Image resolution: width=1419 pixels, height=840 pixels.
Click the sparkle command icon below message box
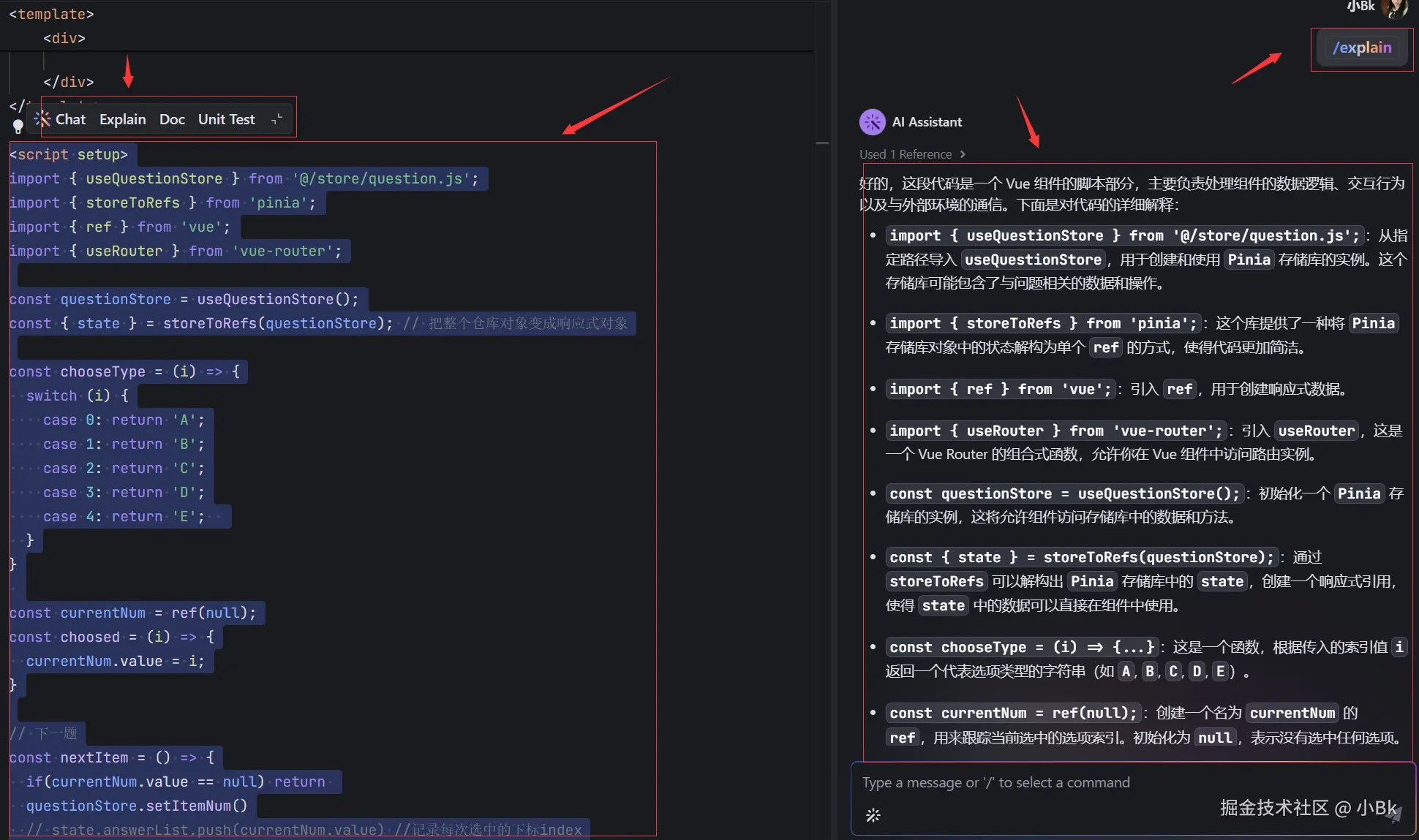tap(873, 815)
